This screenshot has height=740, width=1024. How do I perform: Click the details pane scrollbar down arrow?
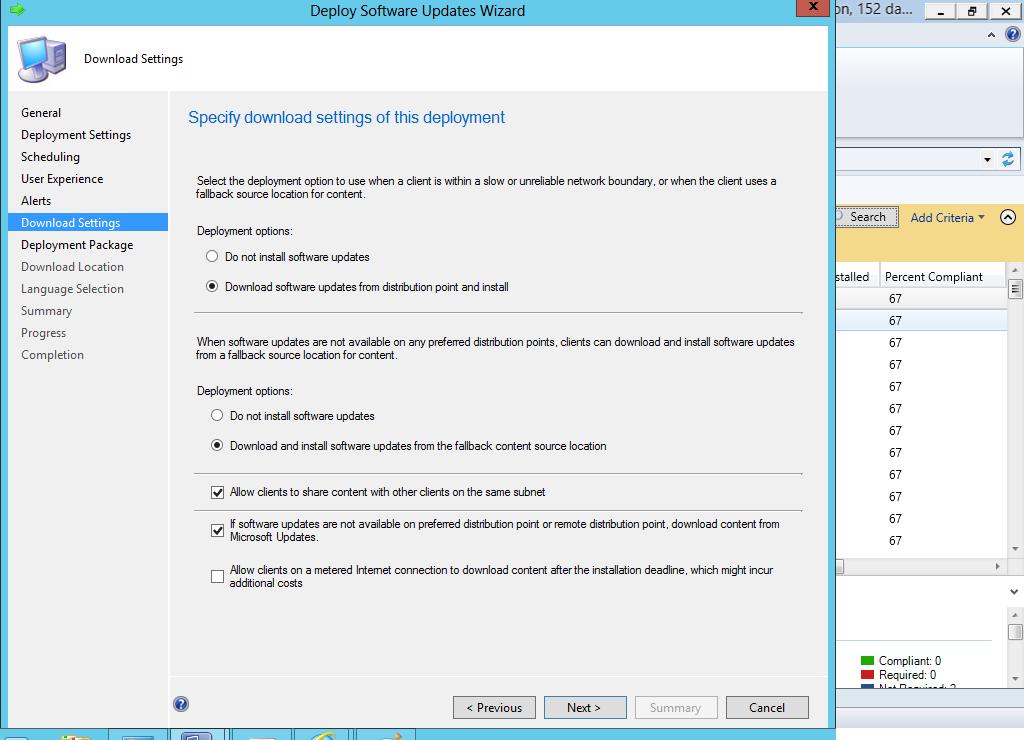point(1015,679)
